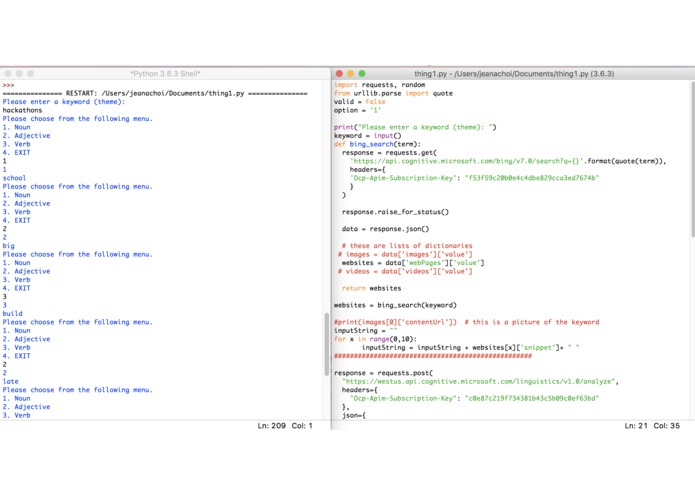Click the 'from urllib.parse import quote' line
This screenshot has width=695, height=494.
(393, 93)
